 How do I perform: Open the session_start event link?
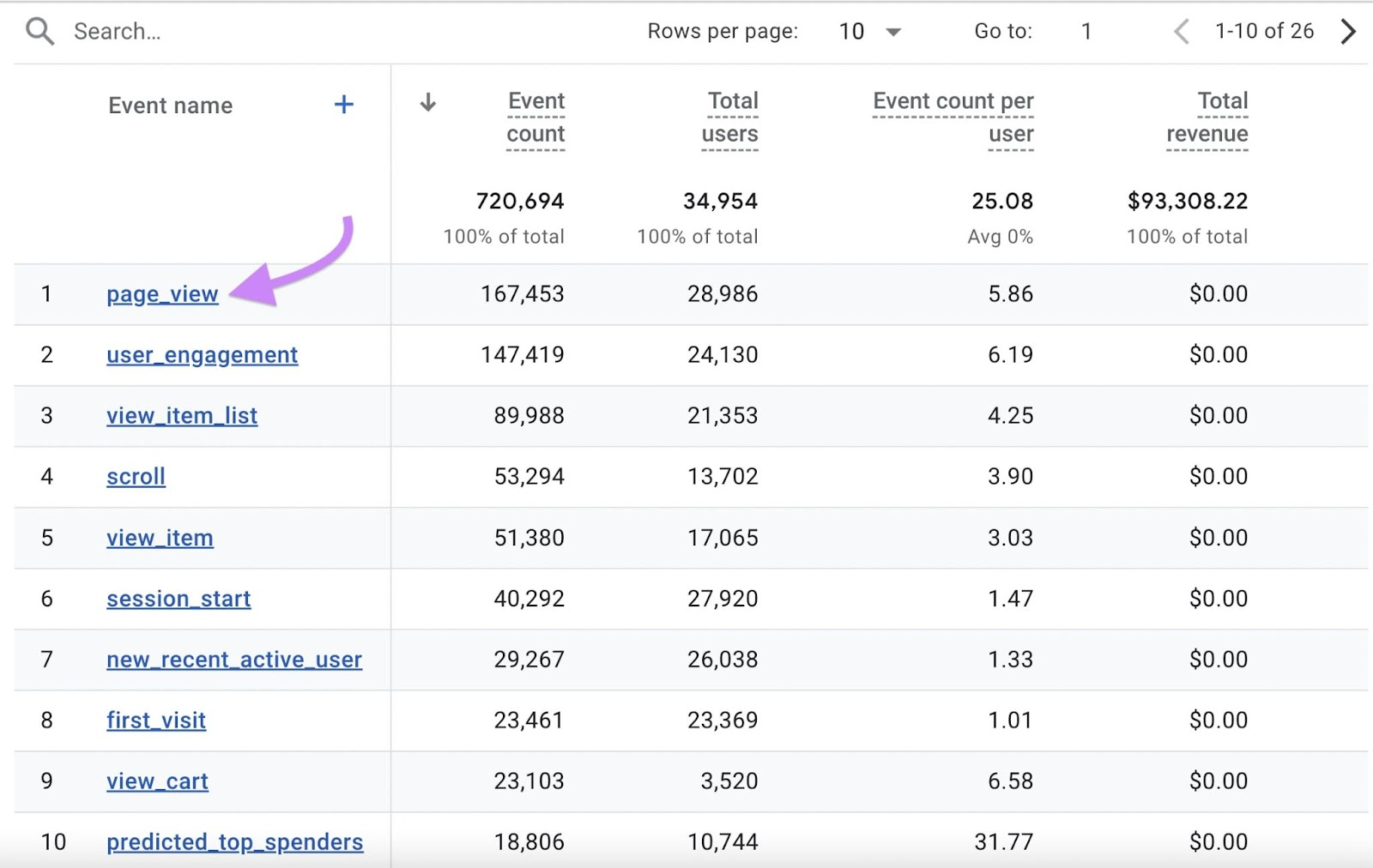click(x=178, y=599)
